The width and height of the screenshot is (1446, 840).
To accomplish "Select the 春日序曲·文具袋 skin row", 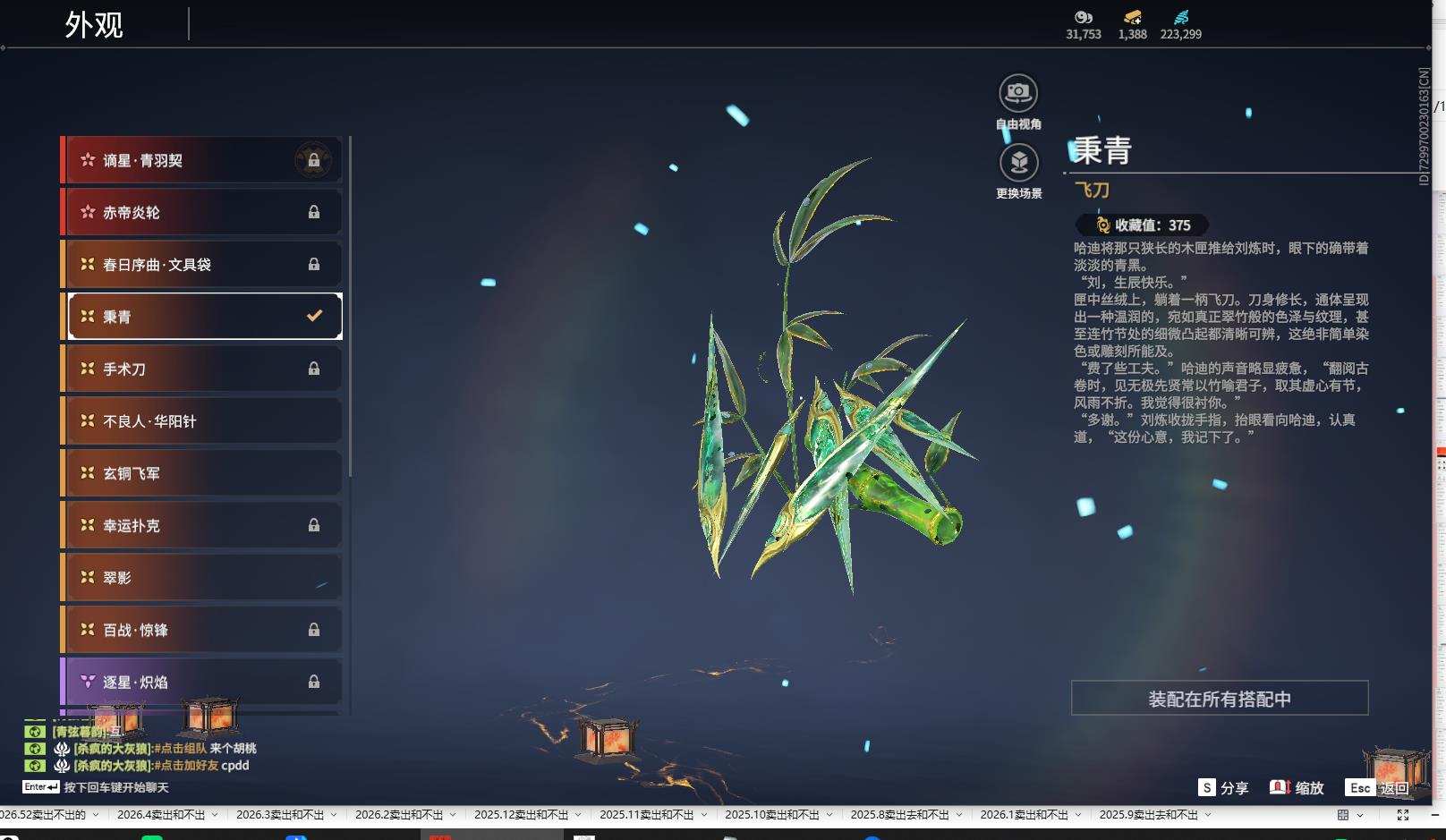I will [x=201, y=264].
